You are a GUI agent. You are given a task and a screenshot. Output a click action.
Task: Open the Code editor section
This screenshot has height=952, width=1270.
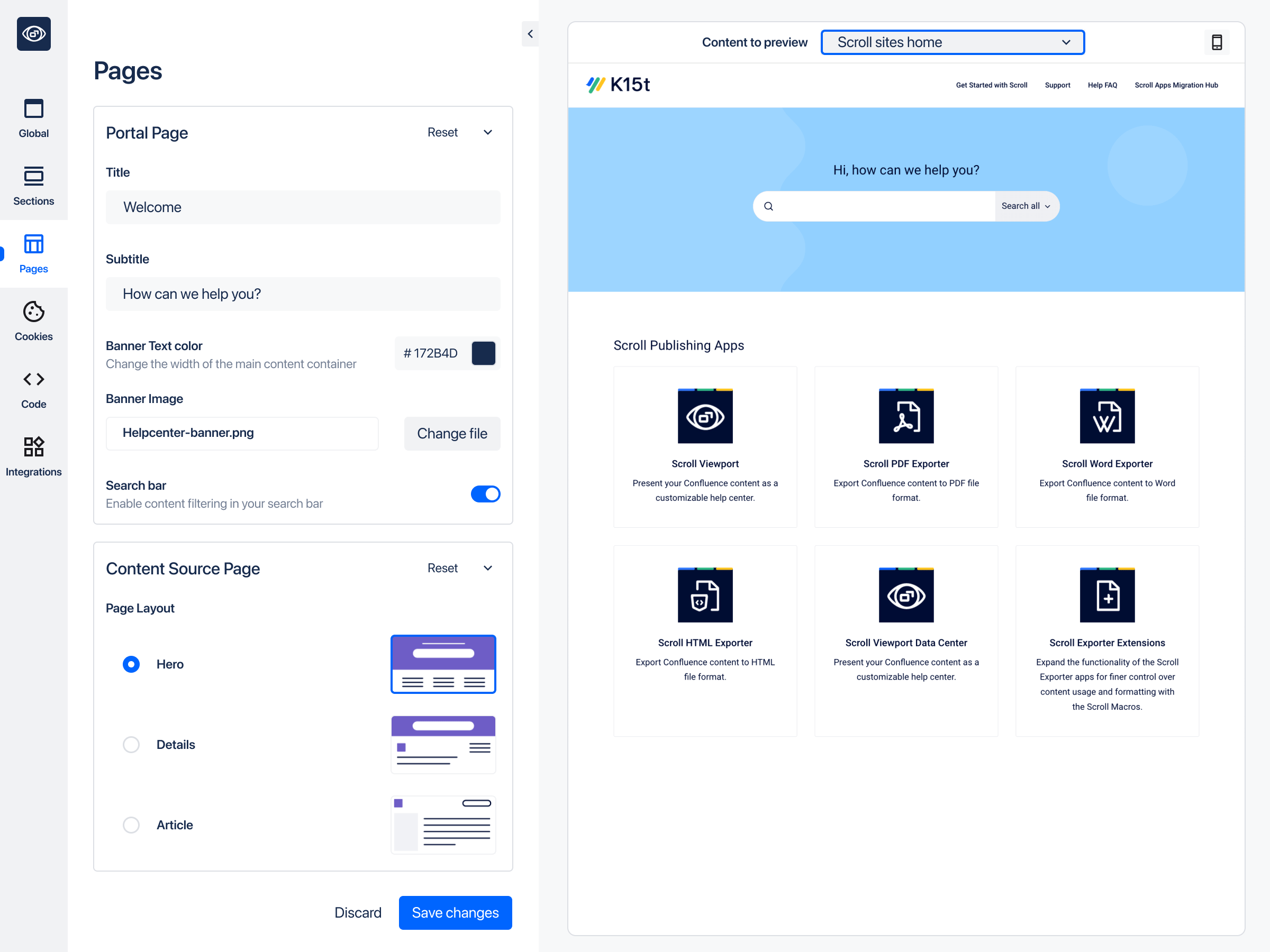33,389
